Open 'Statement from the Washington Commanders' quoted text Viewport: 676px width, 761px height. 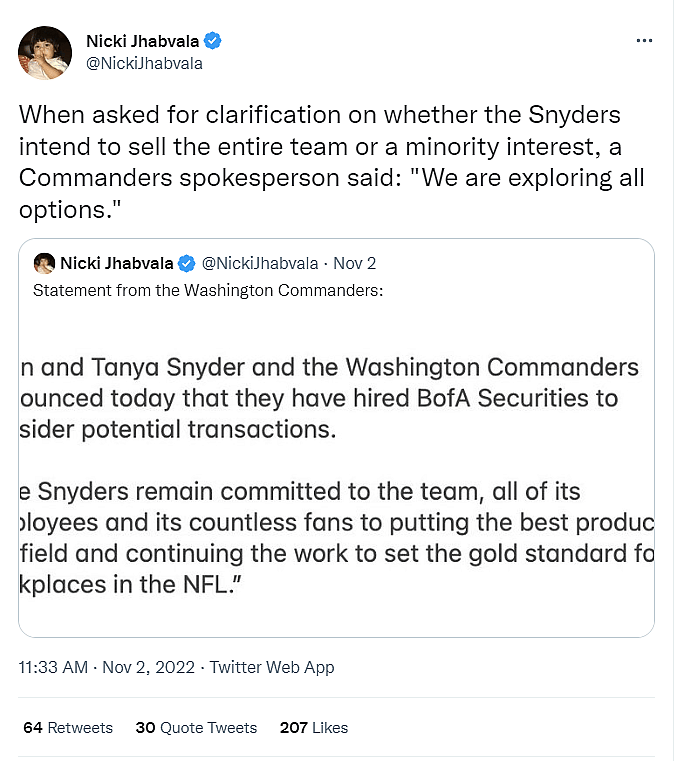point(209,290)
